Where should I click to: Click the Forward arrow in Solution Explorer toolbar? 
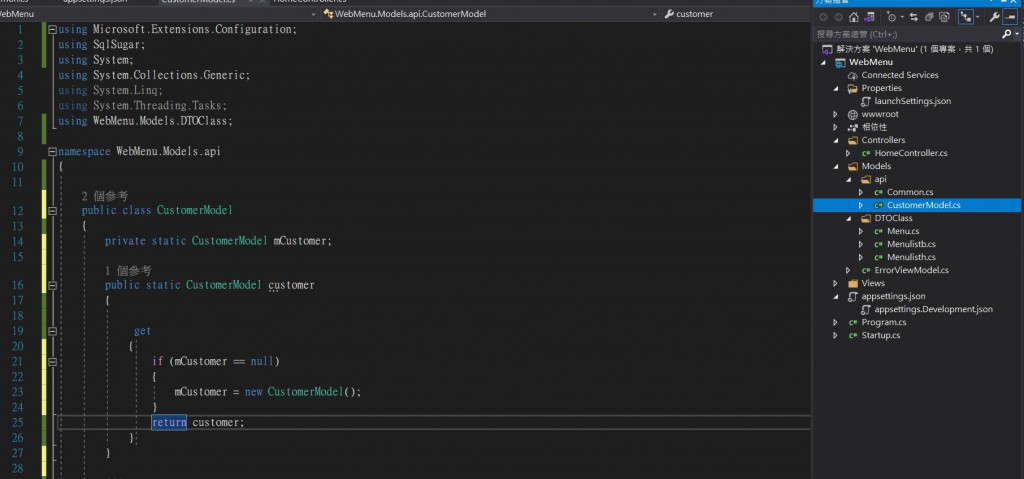tap(839, 17)
